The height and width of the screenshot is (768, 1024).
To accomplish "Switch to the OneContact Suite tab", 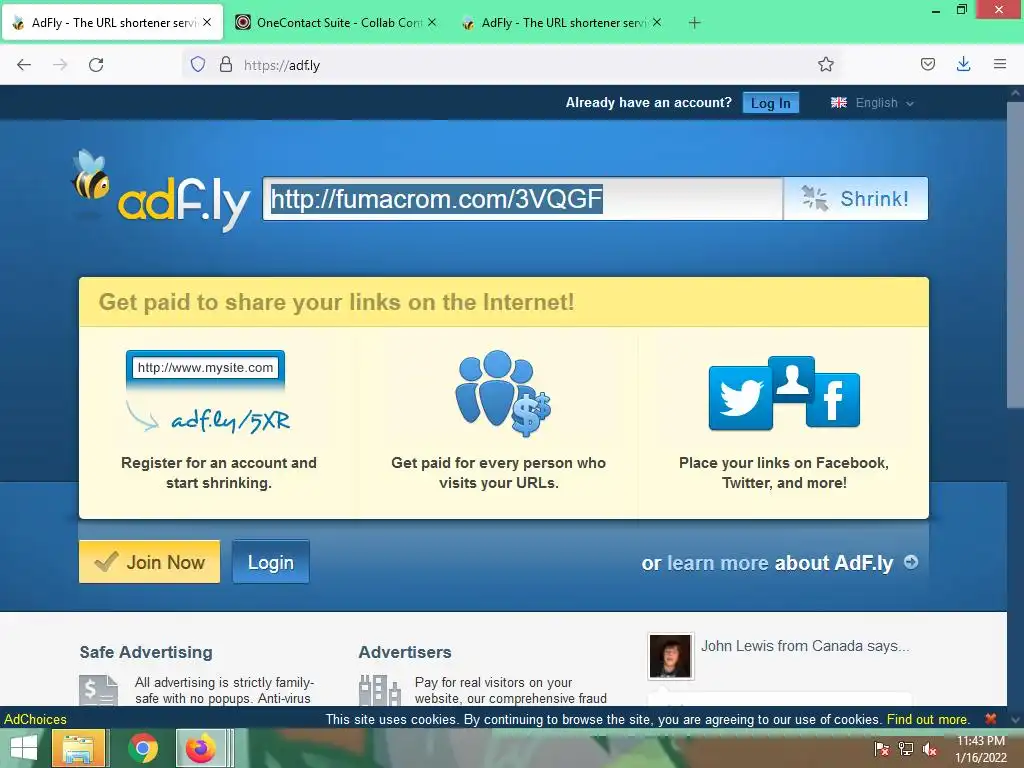I will [x=336, y=22].
